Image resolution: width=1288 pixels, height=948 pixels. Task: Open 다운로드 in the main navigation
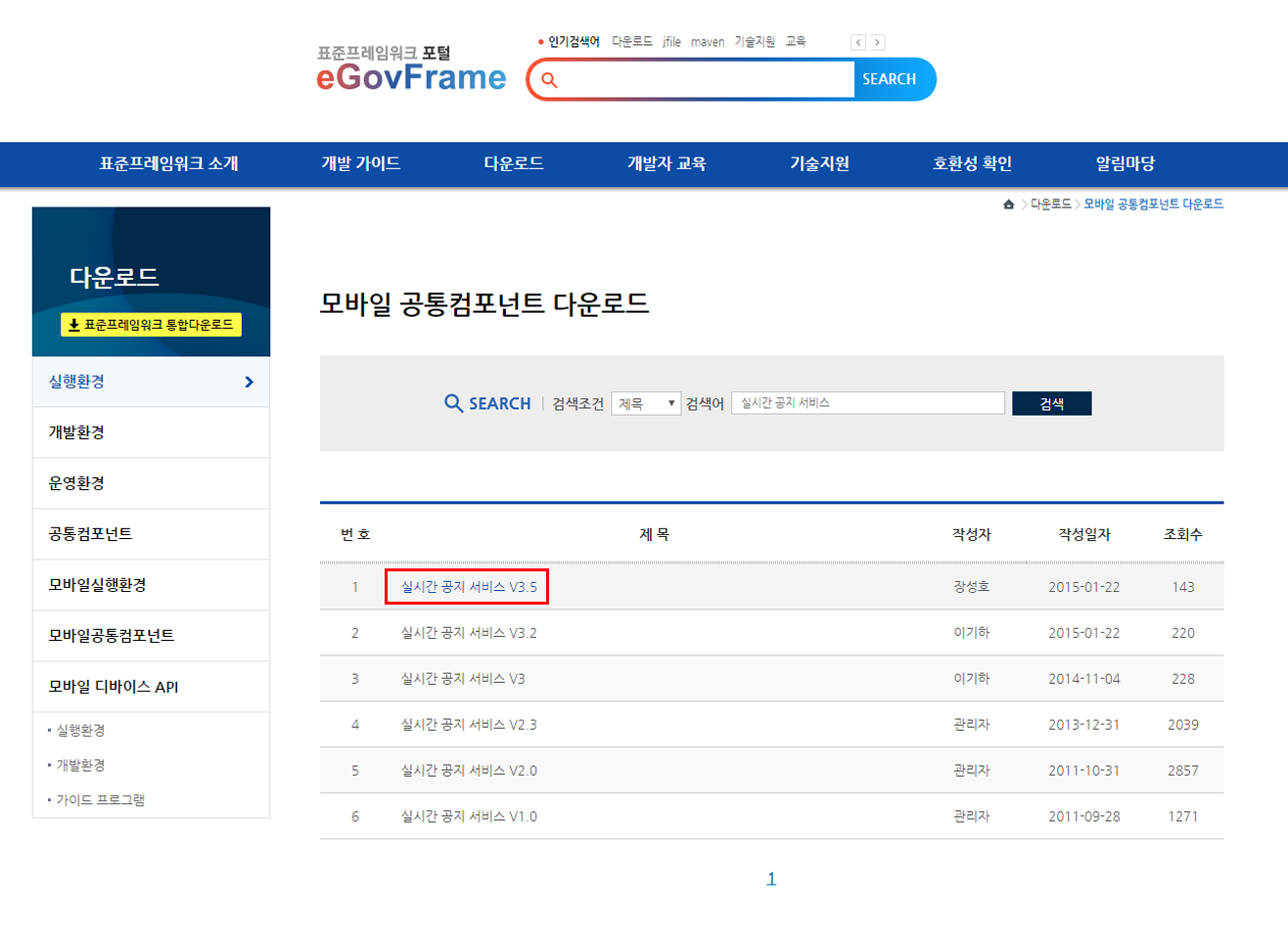tap(514, 164)
